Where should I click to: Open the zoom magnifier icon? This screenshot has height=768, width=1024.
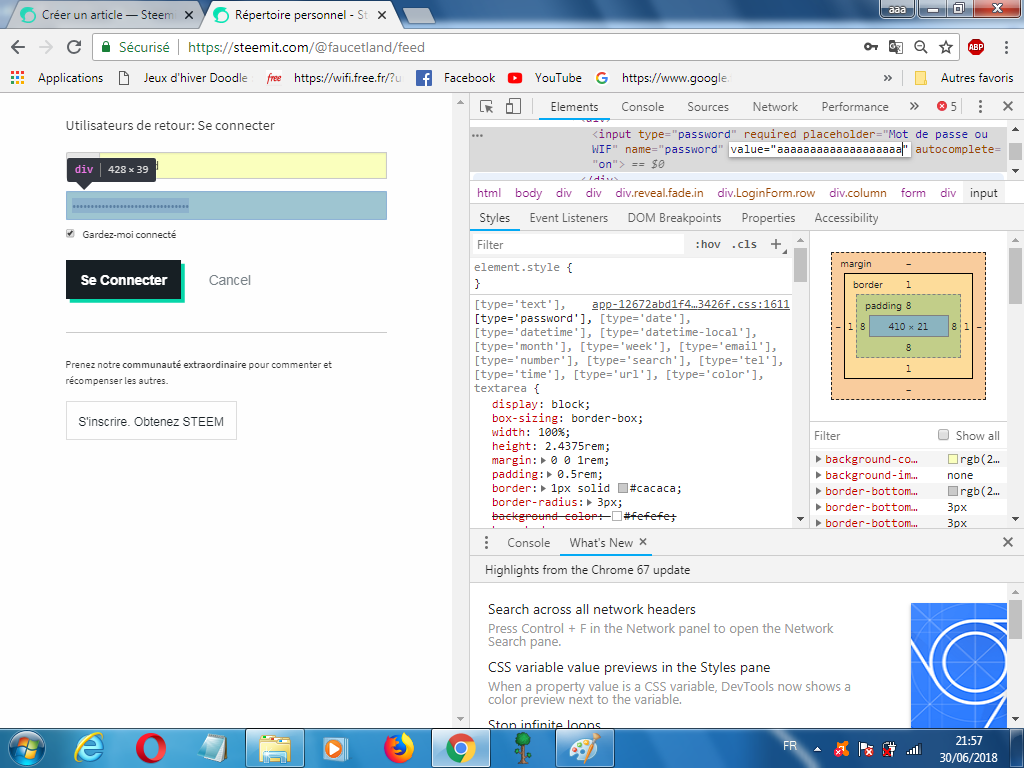pos(920,47)
